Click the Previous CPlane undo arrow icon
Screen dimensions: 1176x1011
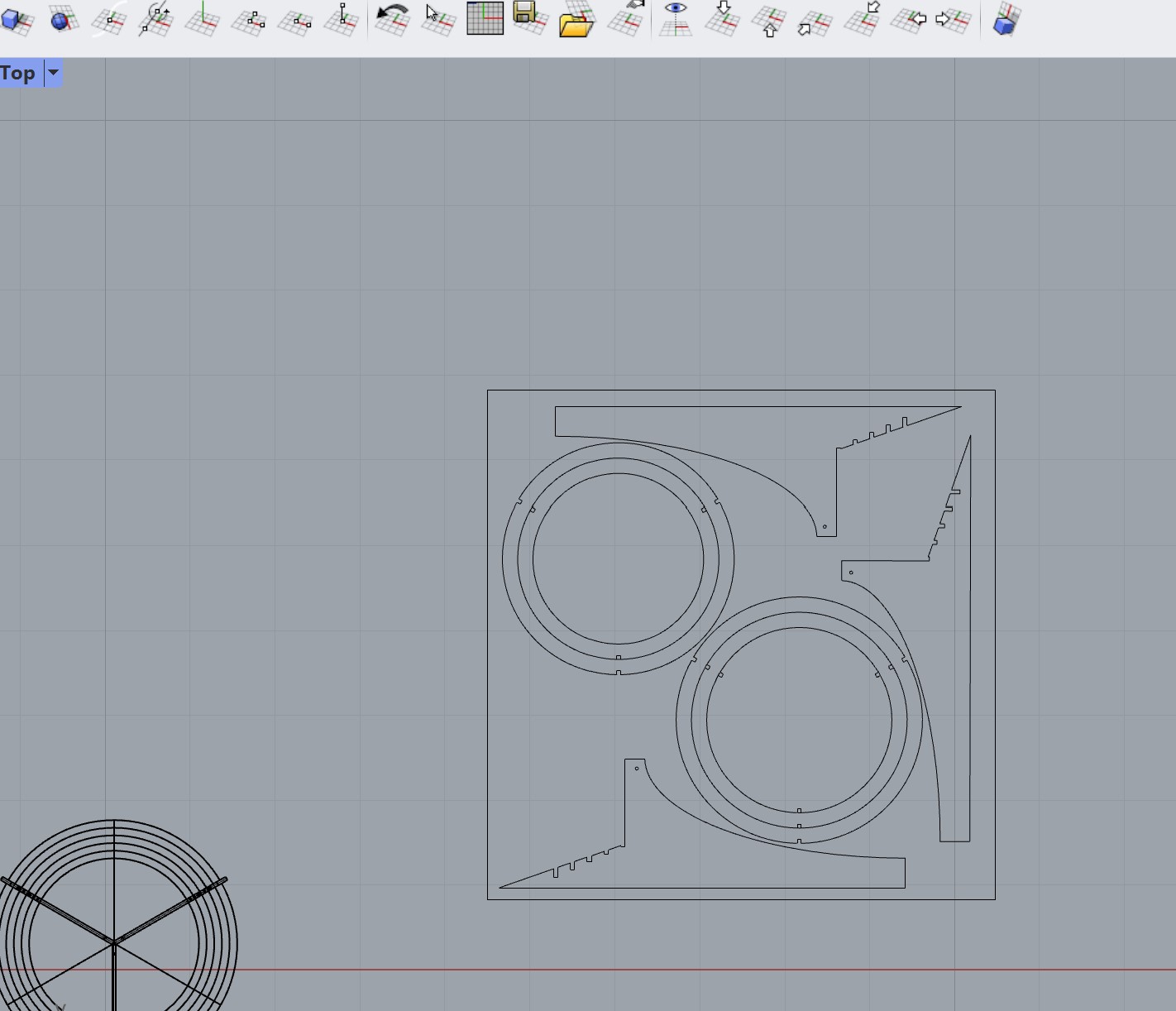[x=392, y=18]
